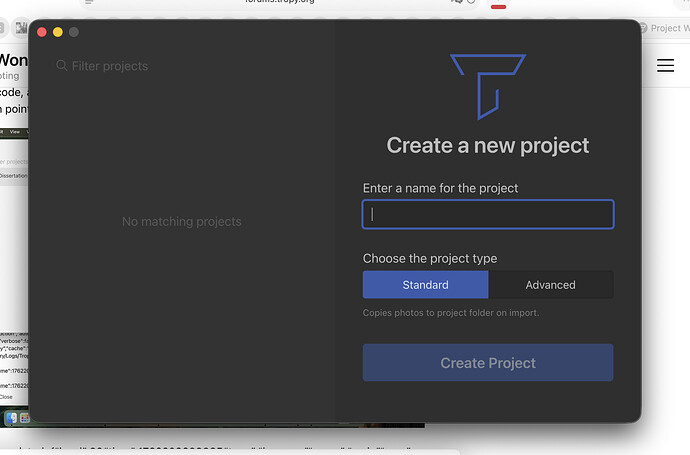Focus the Filter projects search field
Viewport: 690px width, 455px height.
[110, 66]
